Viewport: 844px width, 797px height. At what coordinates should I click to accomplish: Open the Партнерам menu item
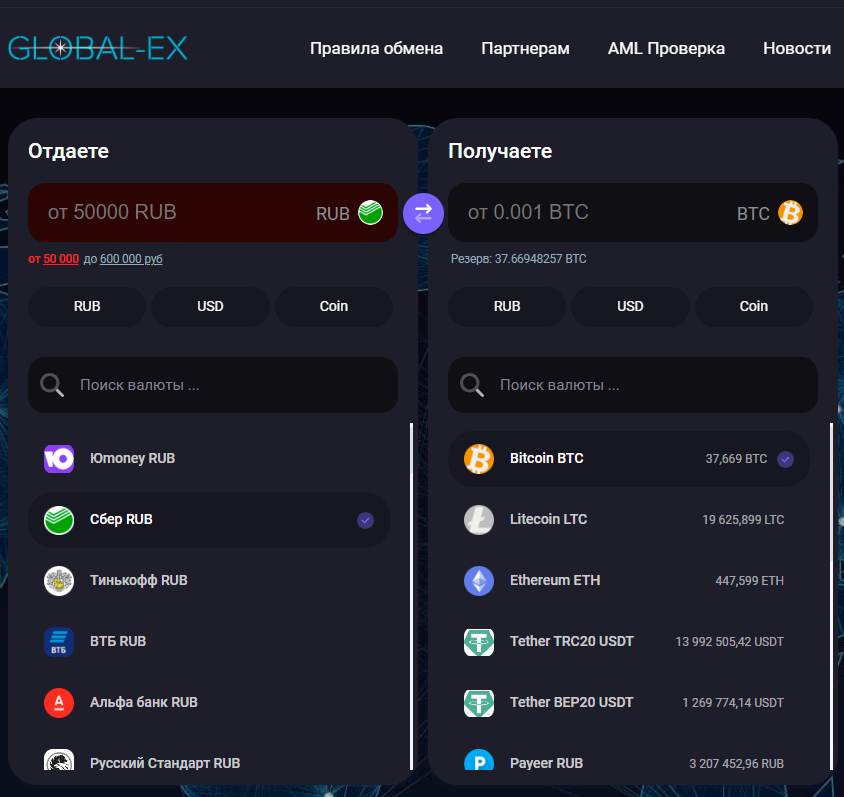[525, 48]
